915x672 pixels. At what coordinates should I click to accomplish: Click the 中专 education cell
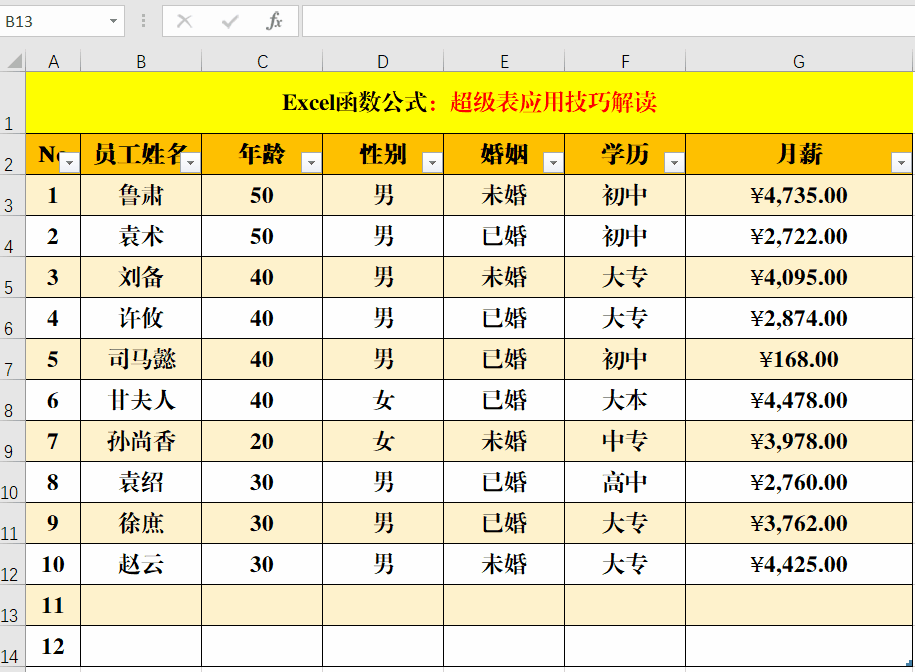coord(625,442)
